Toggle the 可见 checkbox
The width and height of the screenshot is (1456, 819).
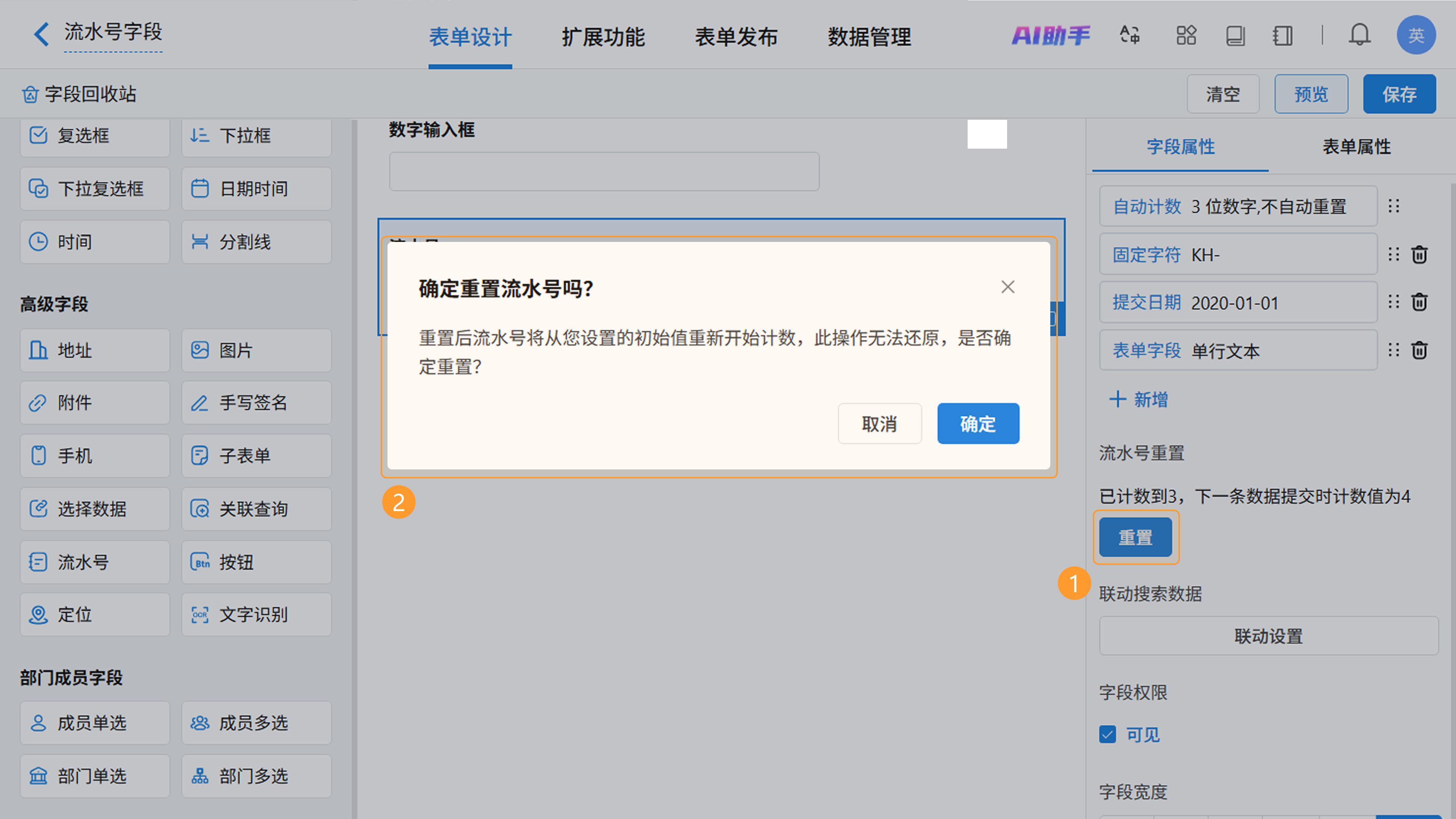coord(1108,735)
